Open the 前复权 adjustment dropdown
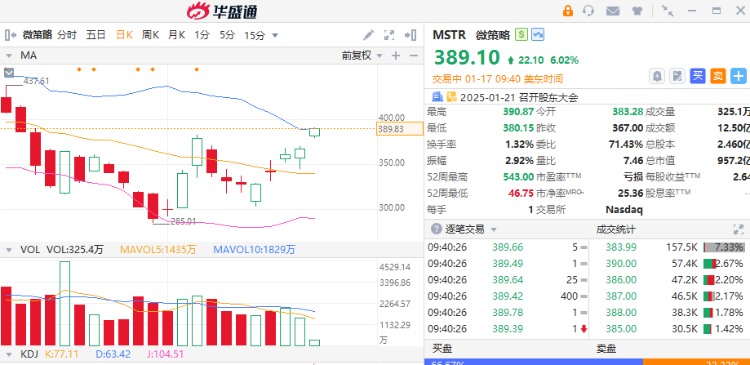The image size is (750, 365). pyautogui.click(x=362, y=55)
